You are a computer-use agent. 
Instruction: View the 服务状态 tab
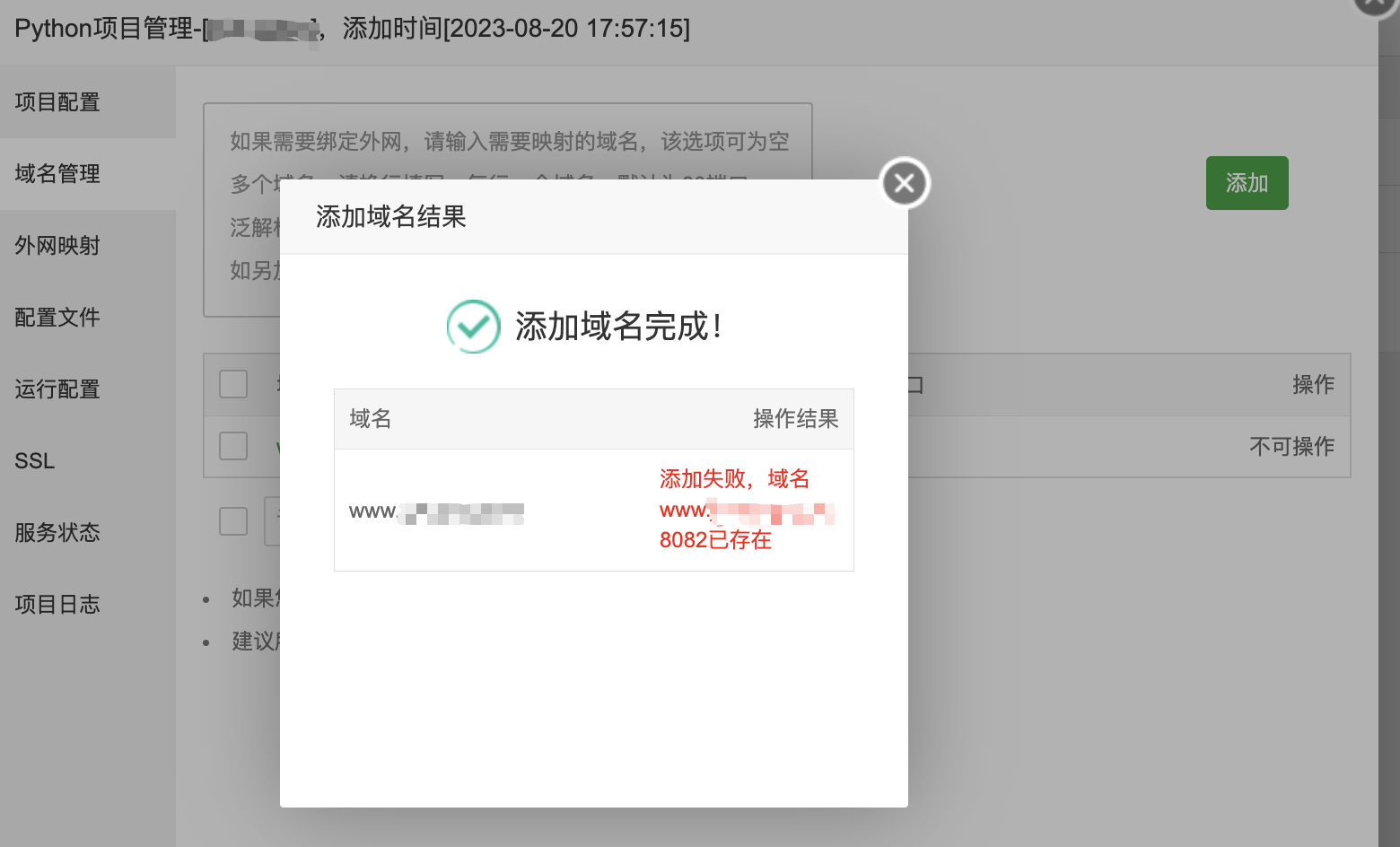coord(88,533)
